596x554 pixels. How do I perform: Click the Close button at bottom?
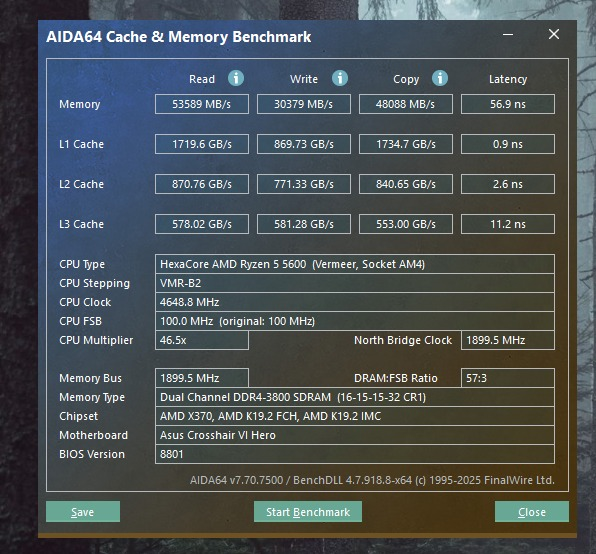pos(532,511)
